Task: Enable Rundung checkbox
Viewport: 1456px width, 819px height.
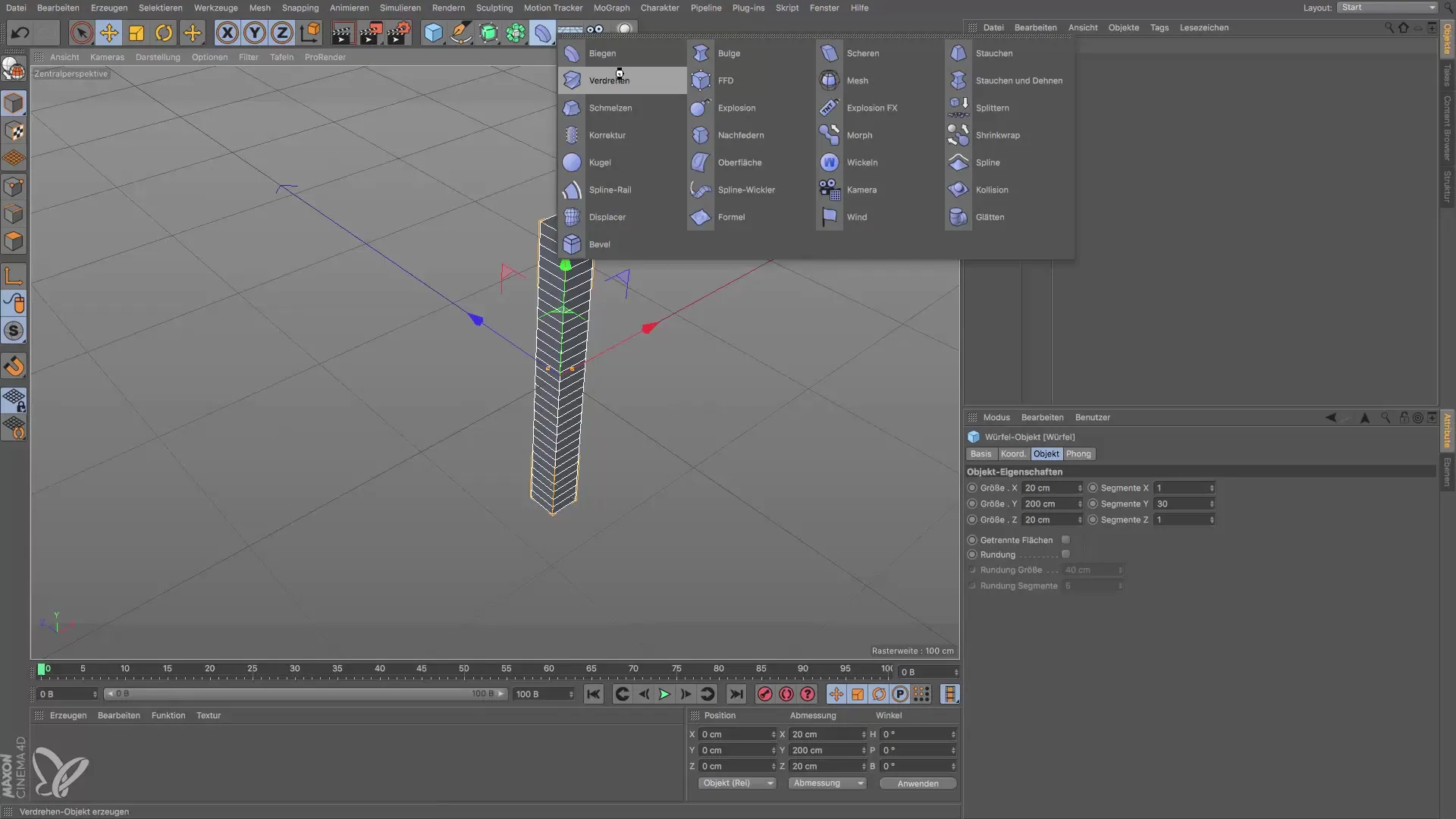Action: [x=1065, y=554]
